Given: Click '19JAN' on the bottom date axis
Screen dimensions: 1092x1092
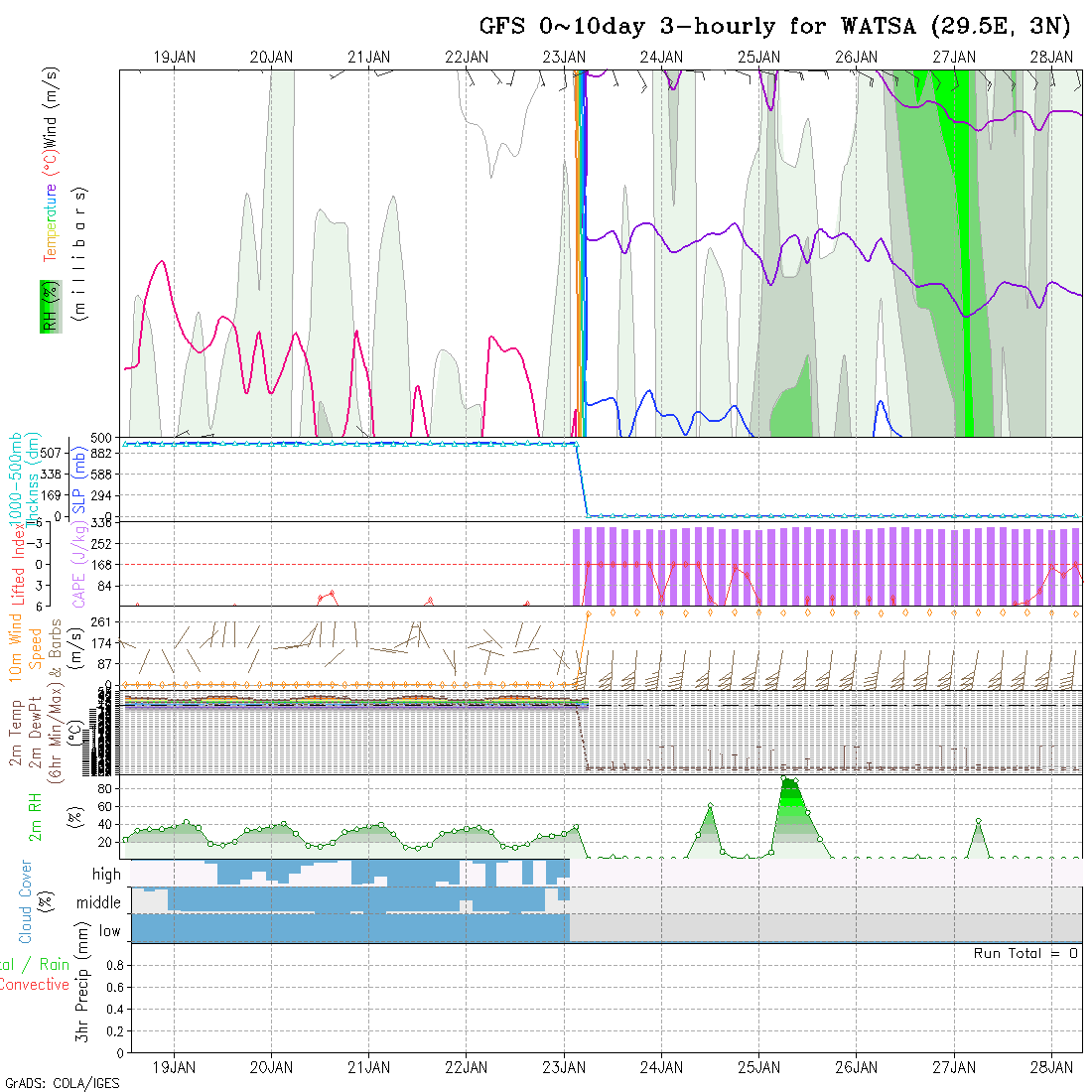Looking at the screenshot, I should click(174, 1067).
